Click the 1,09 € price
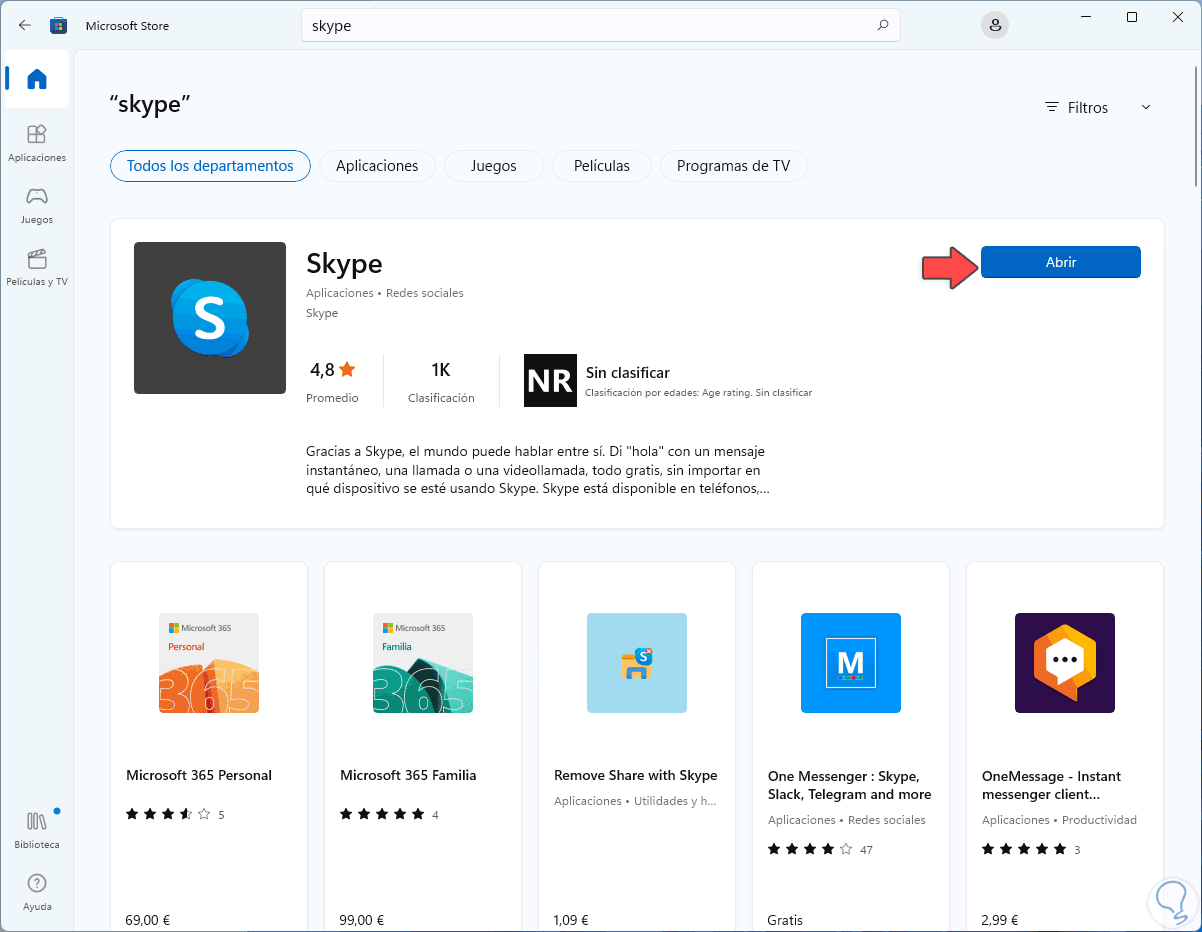This screenshot has height=932, width=1202. coord(571,920)
